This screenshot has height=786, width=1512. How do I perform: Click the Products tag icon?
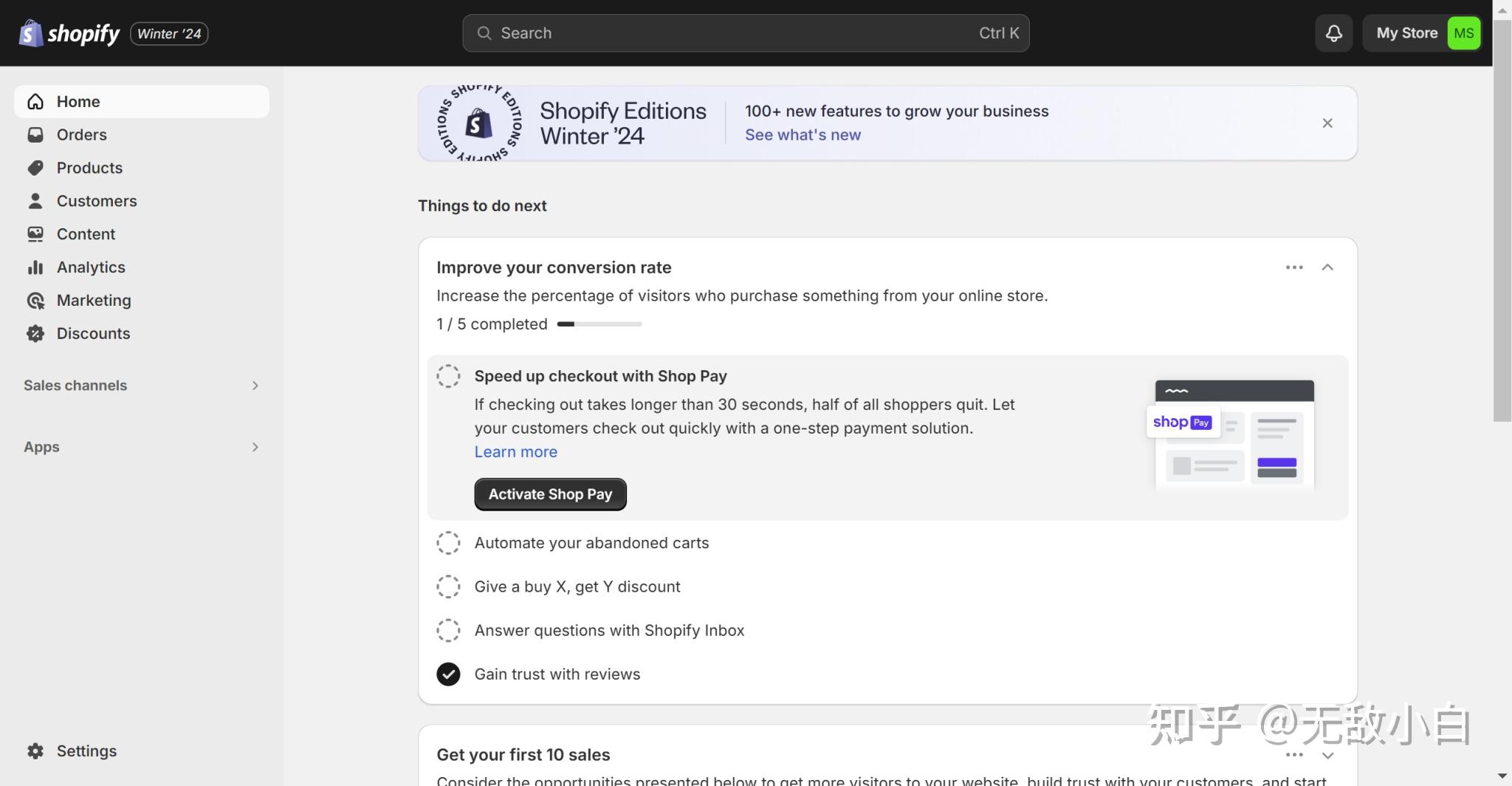pos(35,168)
